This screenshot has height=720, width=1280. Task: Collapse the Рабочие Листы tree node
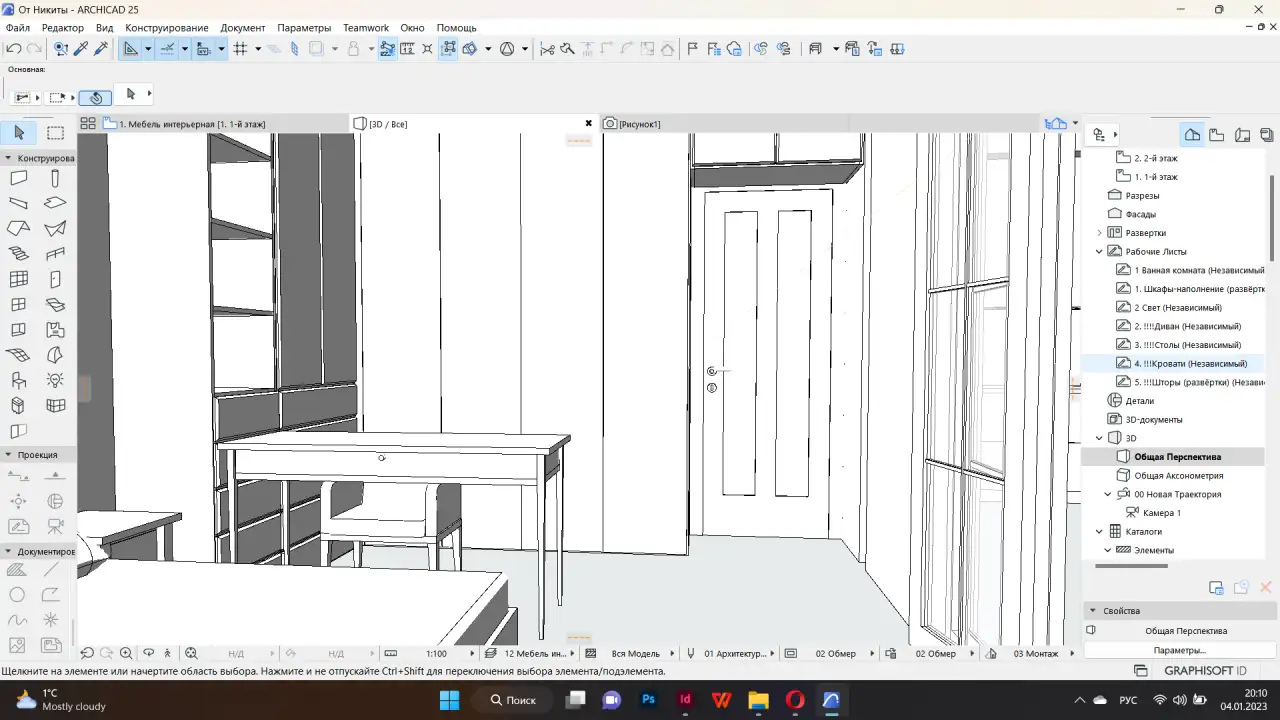click(1099, 252)
